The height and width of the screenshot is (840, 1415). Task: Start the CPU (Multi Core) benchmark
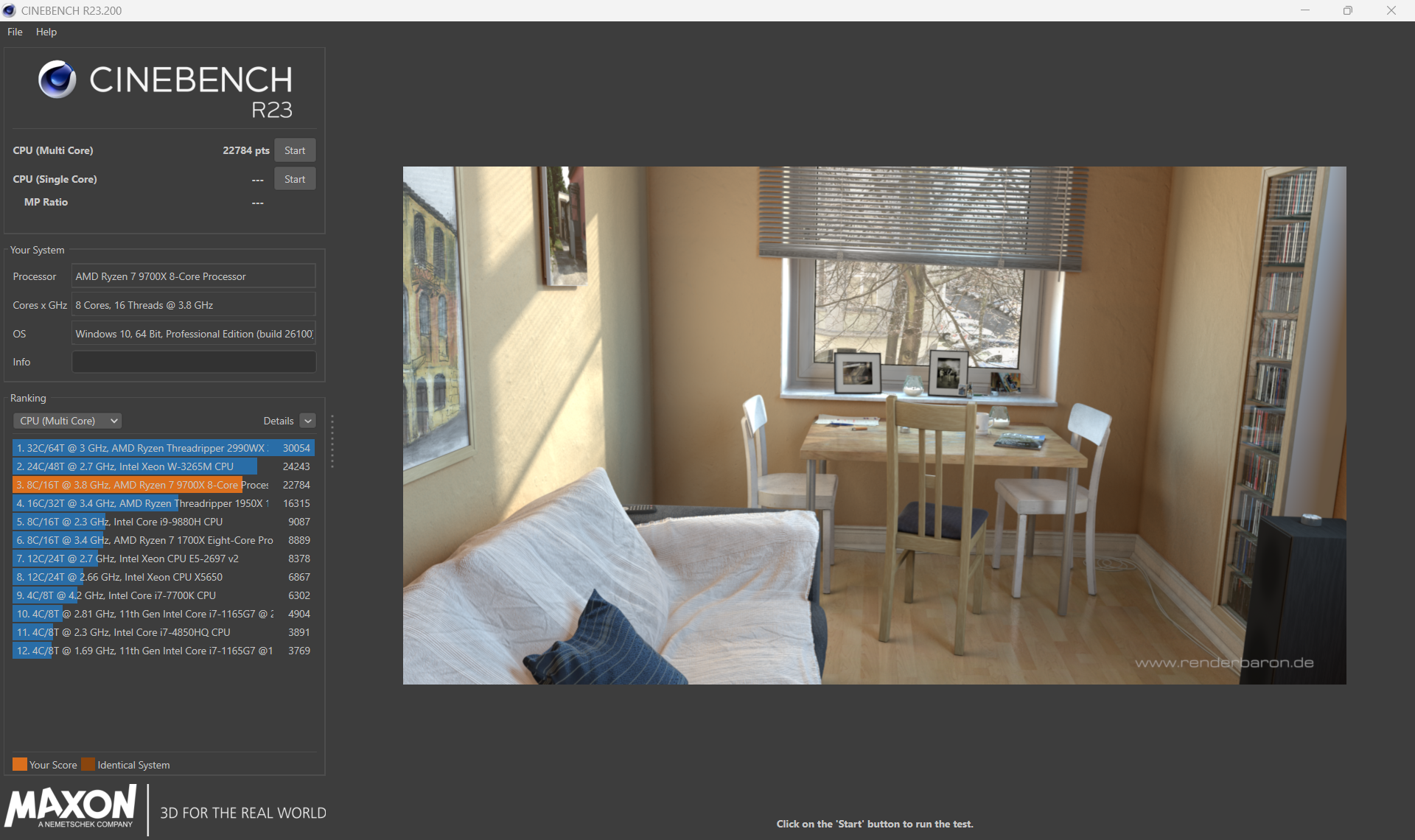click(x=295, y=150)
